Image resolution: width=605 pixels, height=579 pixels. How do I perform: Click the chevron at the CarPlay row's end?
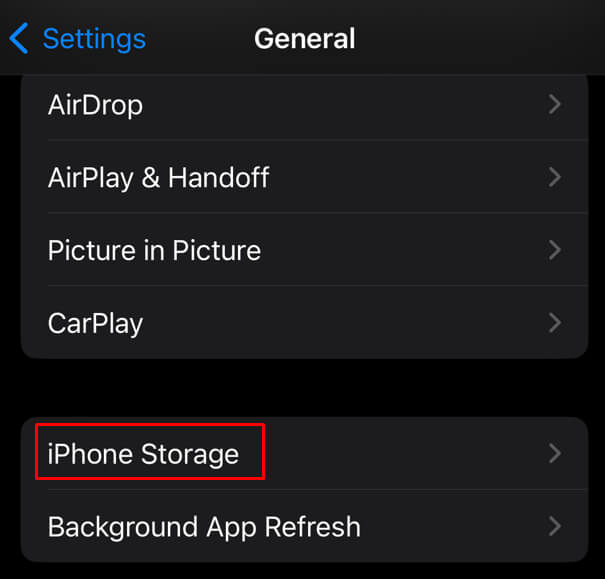click(x=554, y=323)
